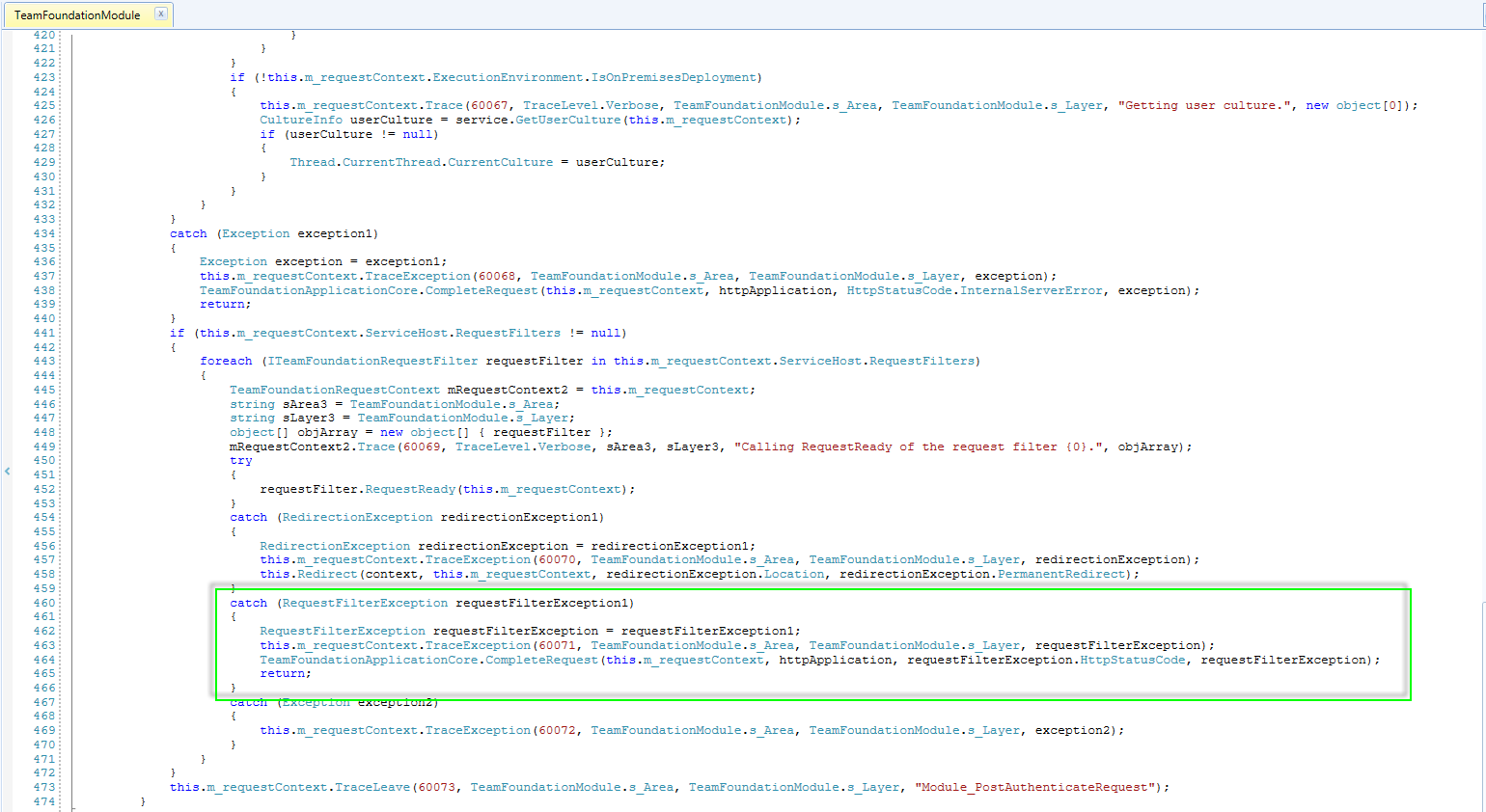The height and width of the screenshot is (812, 1486).
Task: Open RequestFilterException type in catch clause
Action: (365, 603)
